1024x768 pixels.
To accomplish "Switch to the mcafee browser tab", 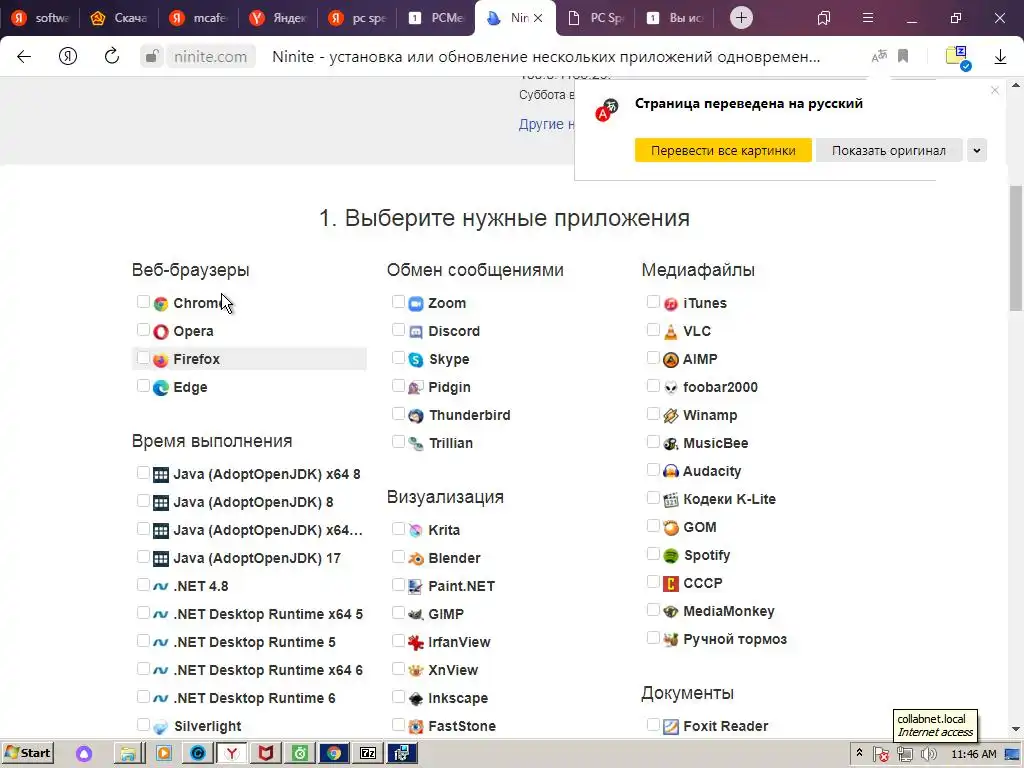I will tap(198, 18).
